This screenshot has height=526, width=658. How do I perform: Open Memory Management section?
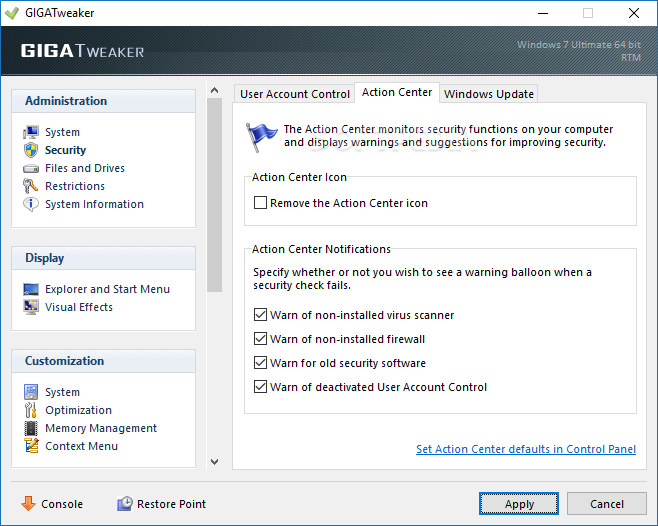tap(101, 428)
